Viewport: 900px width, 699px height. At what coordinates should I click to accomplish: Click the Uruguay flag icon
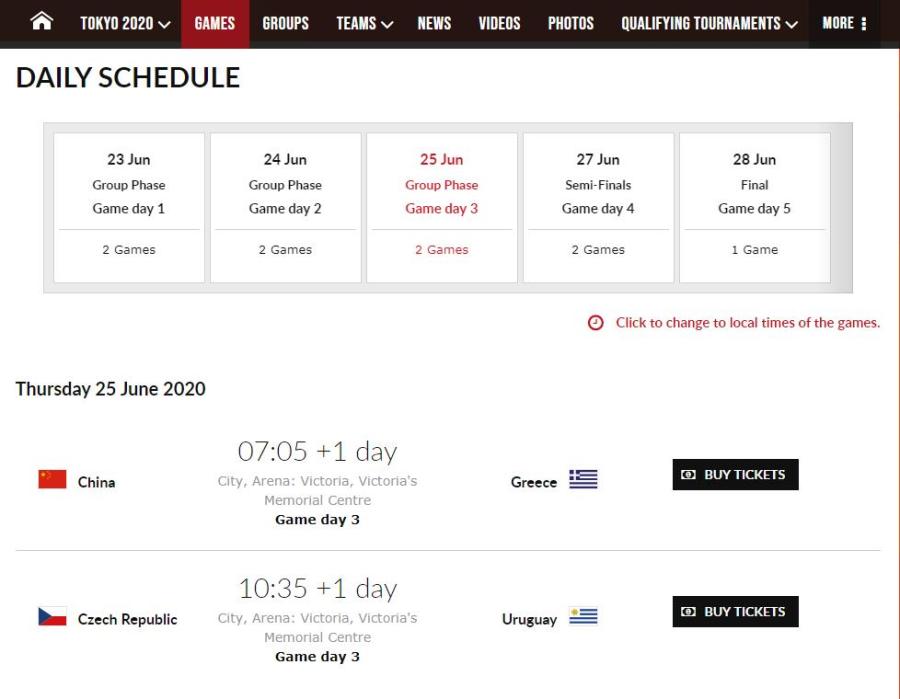583,617
